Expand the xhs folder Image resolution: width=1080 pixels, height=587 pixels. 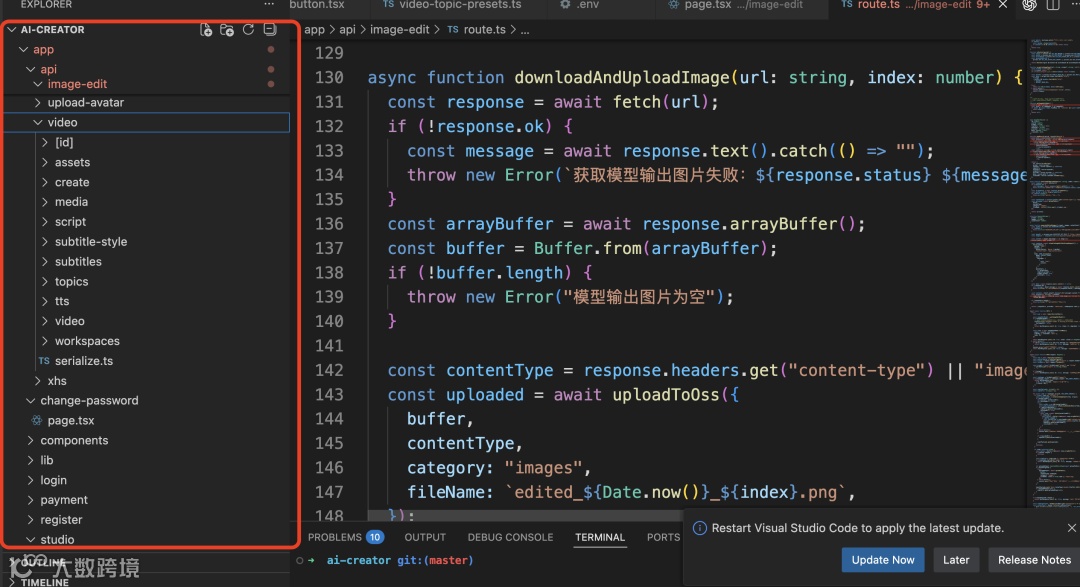38,381
